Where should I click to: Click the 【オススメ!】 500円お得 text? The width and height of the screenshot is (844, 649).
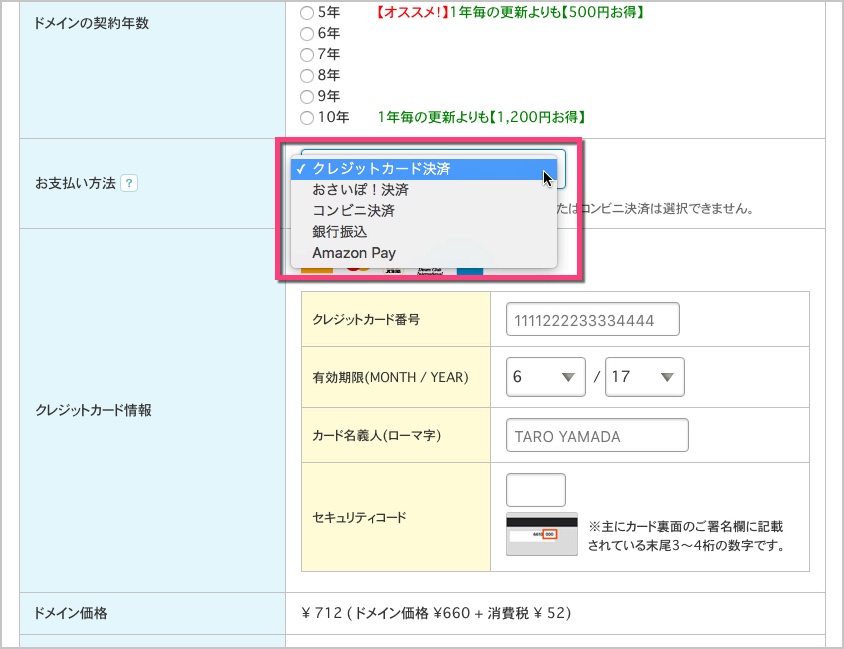pos(509,12)
